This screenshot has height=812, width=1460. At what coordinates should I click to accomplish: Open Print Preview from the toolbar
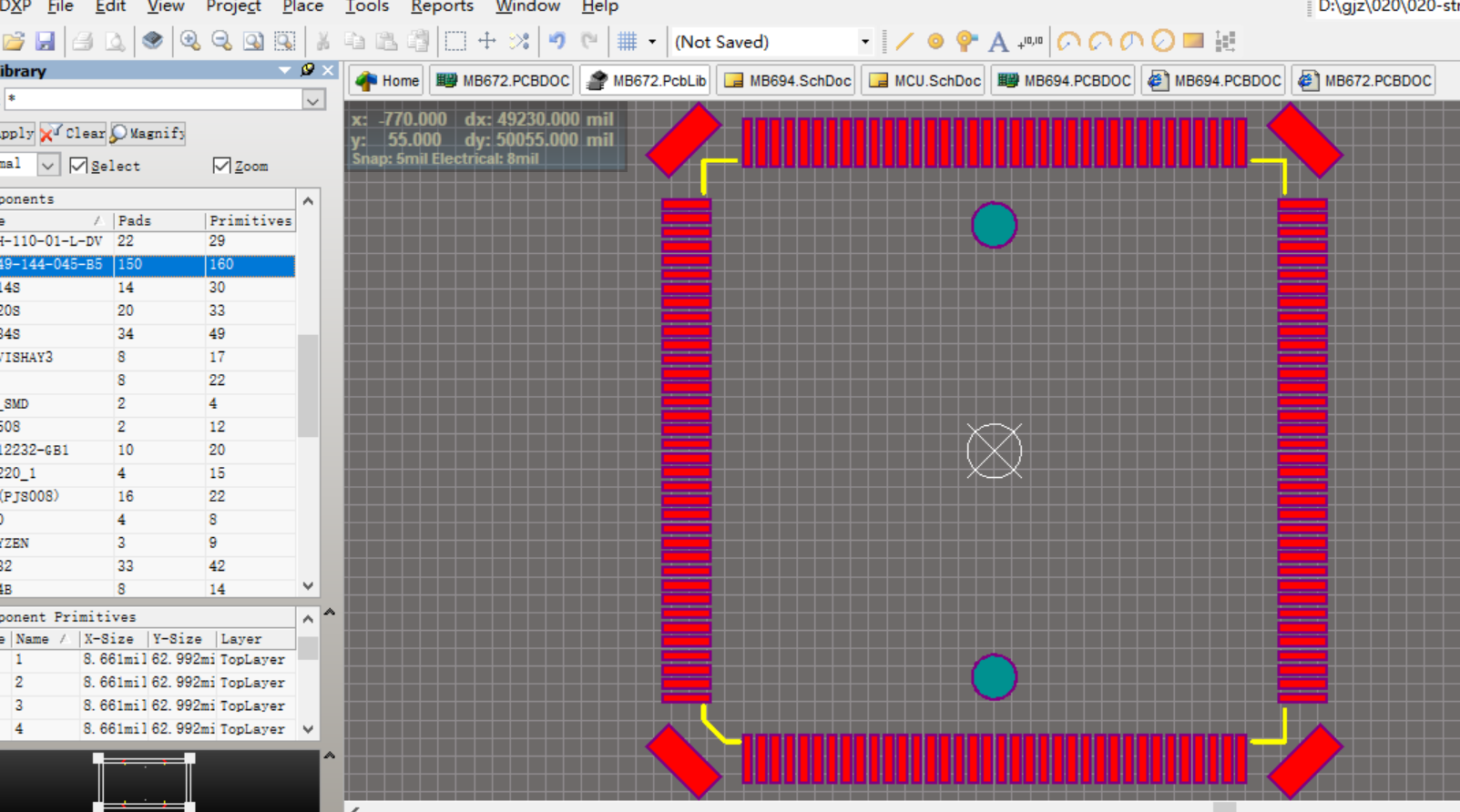115,42
